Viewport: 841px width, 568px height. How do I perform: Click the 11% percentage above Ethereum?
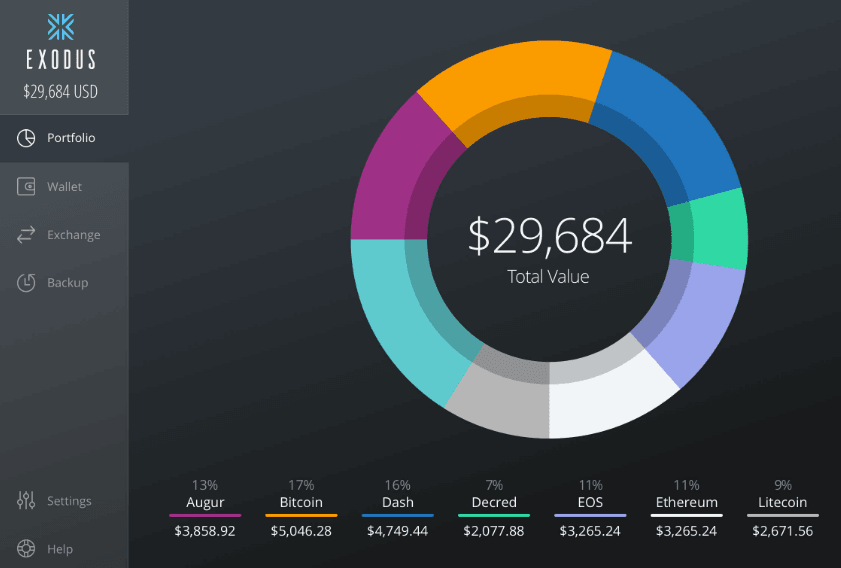click(687, 485)
